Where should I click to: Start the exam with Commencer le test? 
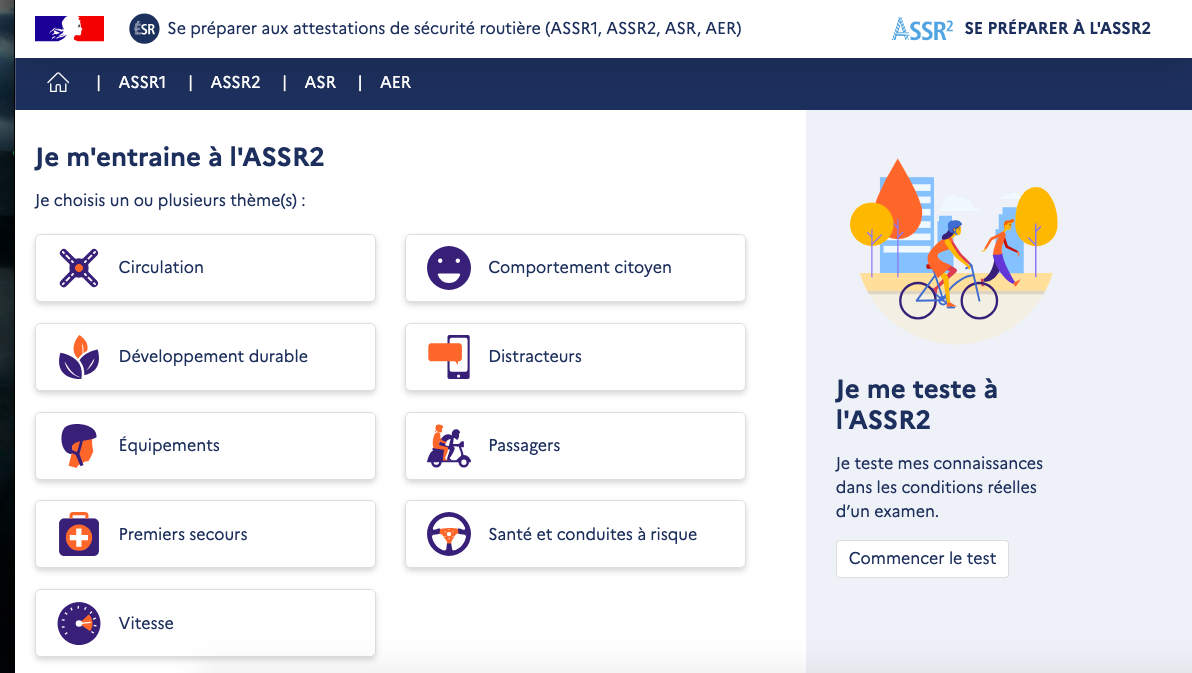pos(922,559)
